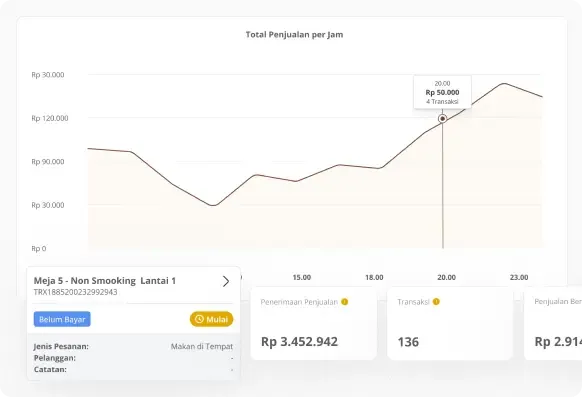Click the Rp 50.000 tooltip box
The image size is (582, 397).
click(x=442, y=92)
